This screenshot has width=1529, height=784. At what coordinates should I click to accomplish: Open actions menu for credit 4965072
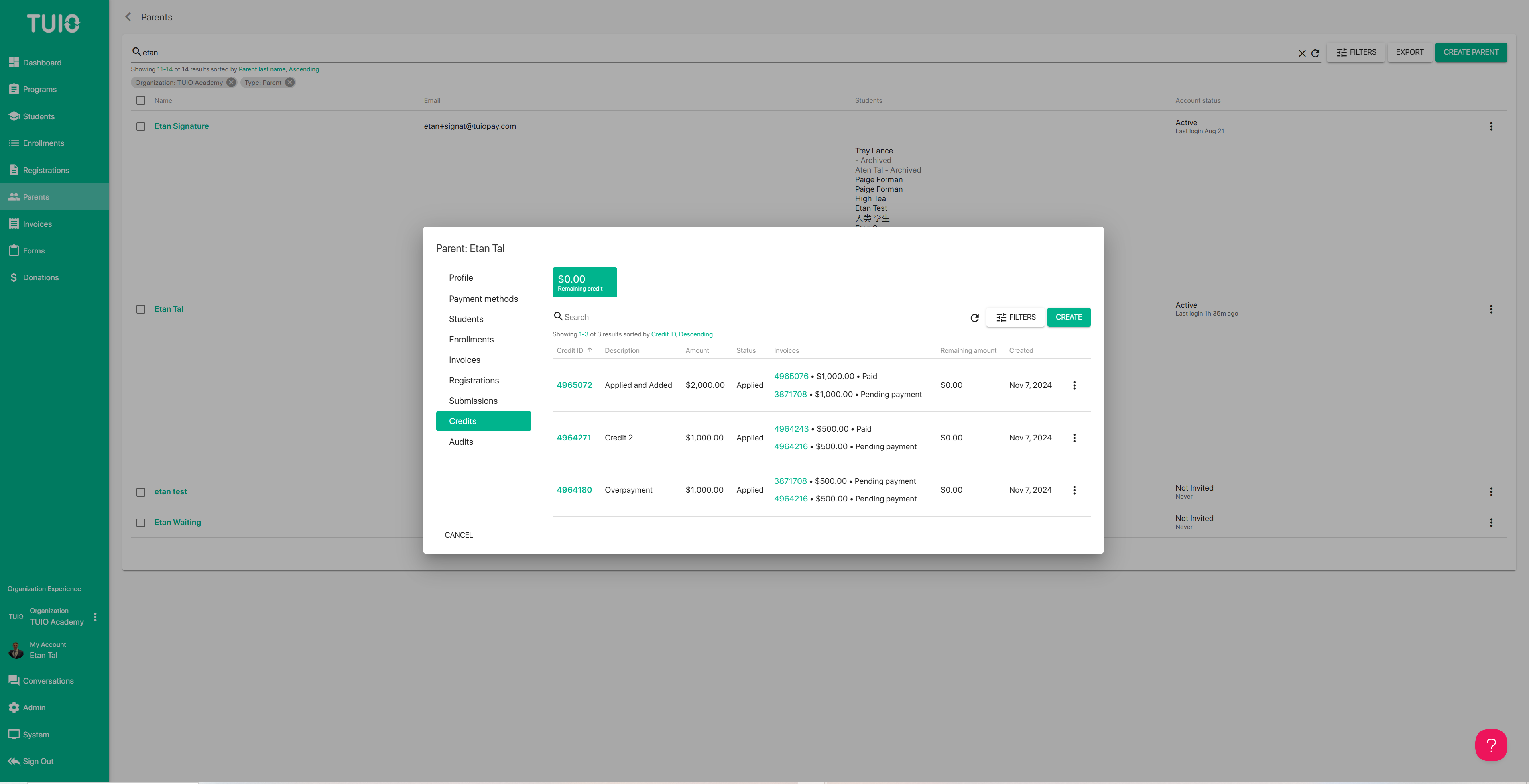point(1074,385)
